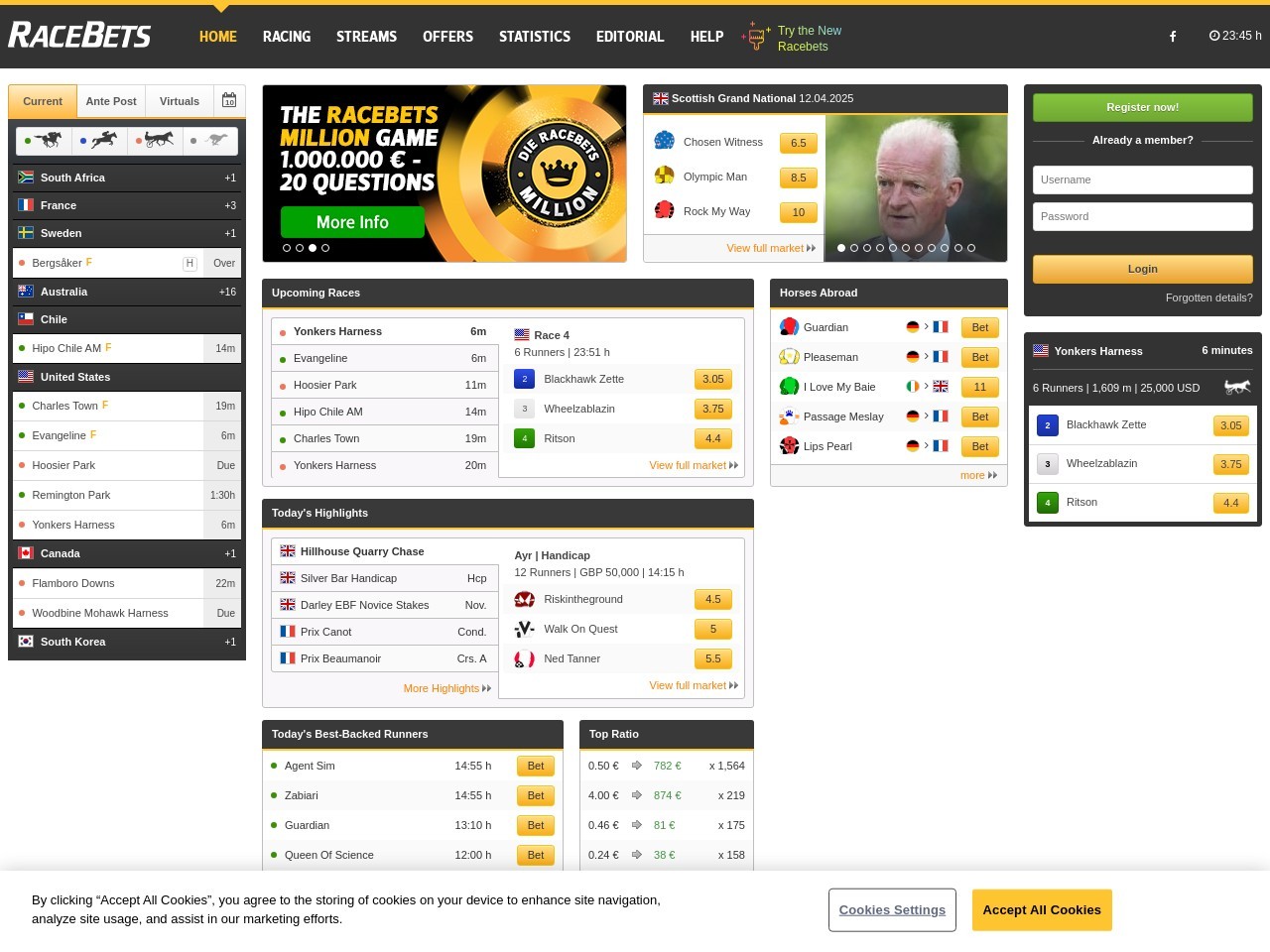
Task: Click the trainer photo thumbnail
Action: pos(916,188)
